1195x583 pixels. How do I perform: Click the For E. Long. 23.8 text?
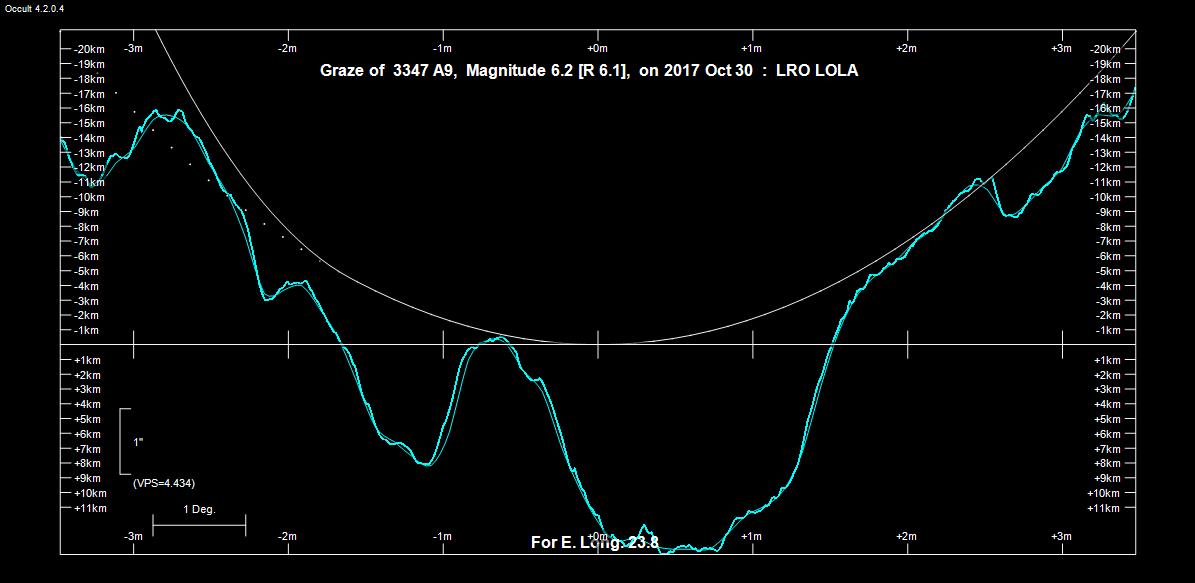coord(594,542)
